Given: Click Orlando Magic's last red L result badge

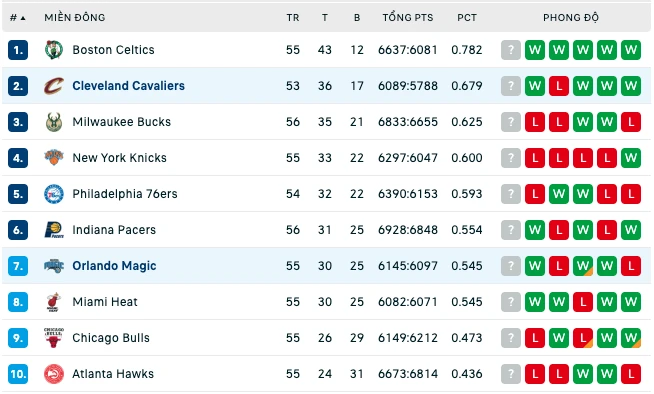Looking at the screenshot, I should click(x=631, y=266).
